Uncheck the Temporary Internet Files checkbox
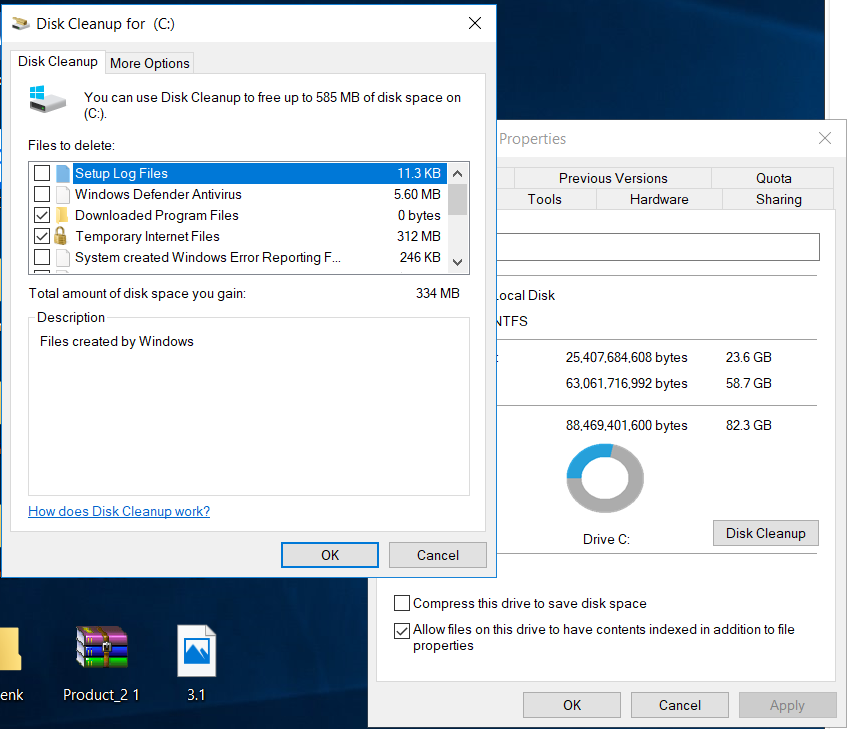 42,236
